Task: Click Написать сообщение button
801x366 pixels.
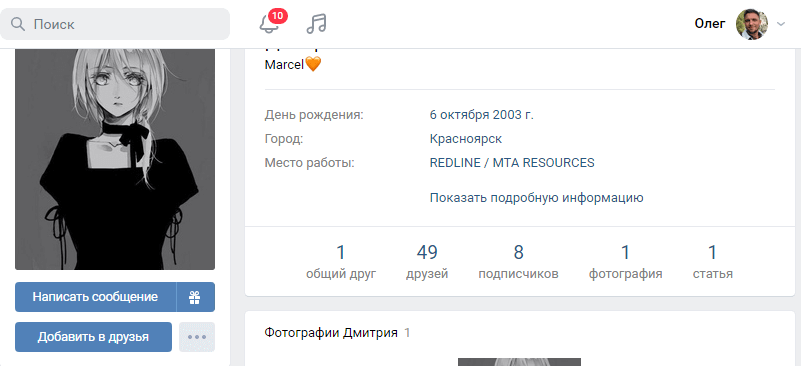Action: coord(96,297)
